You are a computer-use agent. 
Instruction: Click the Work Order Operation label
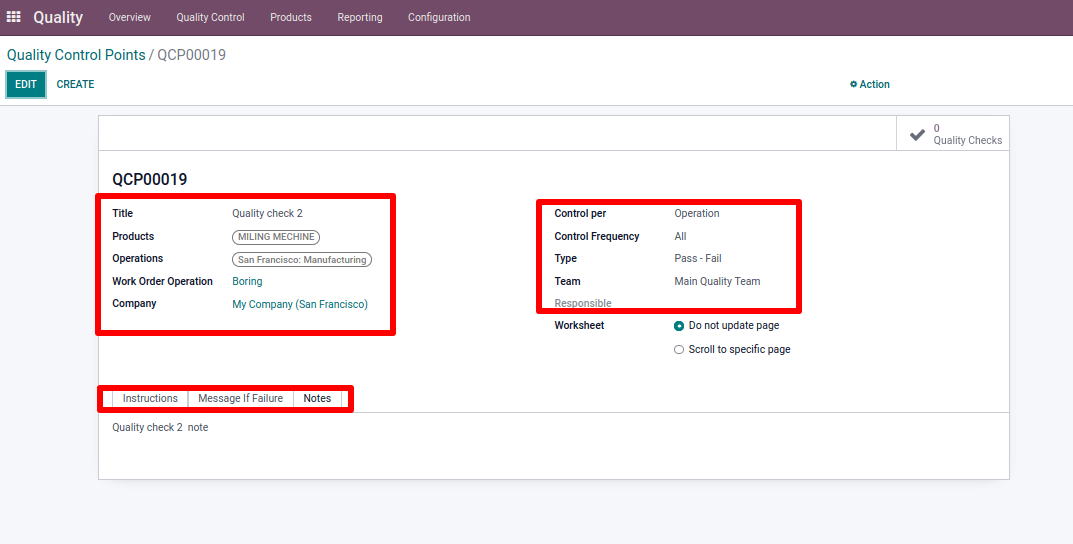162,281
